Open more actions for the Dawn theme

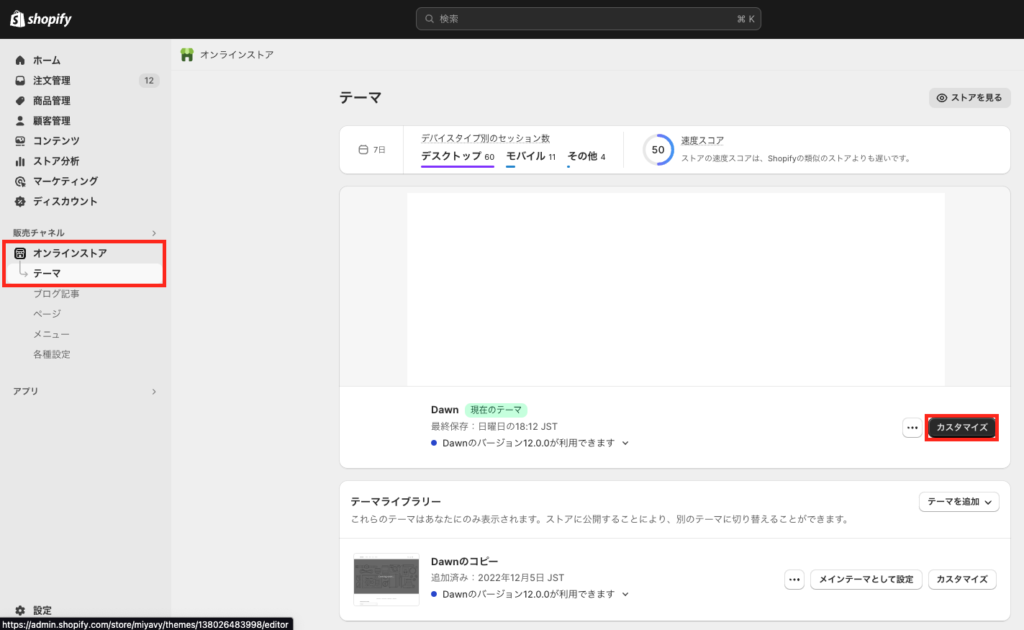click(912, 428)
